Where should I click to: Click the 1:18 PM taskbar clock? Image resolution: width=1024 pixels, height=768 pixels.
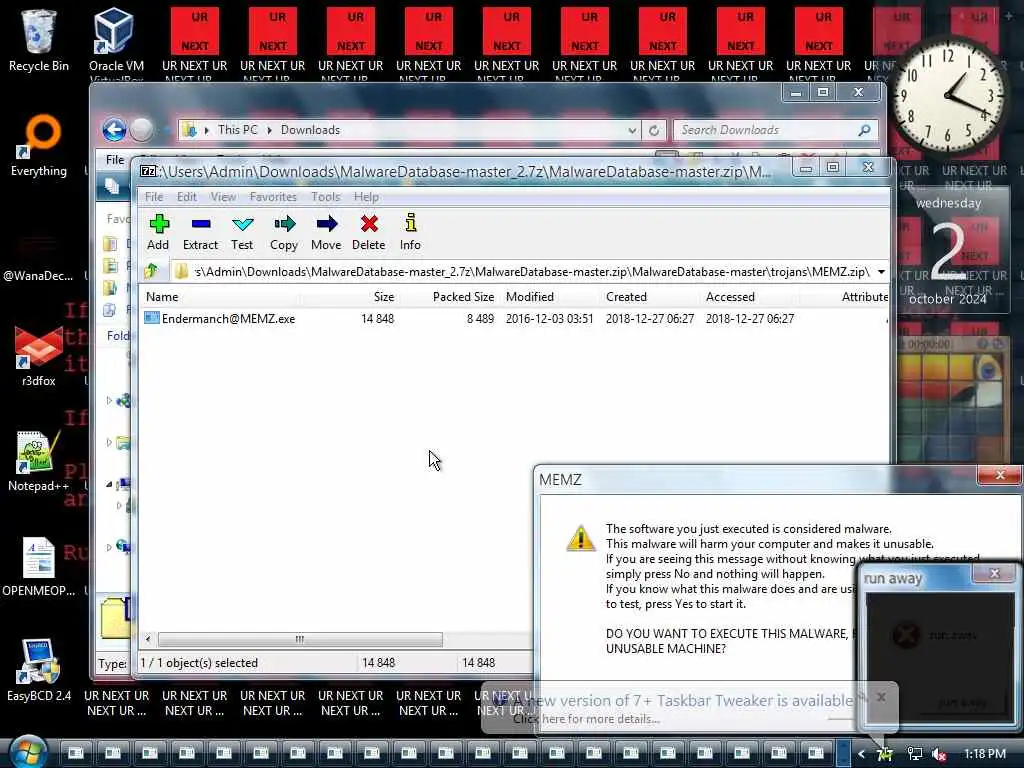click(x=985, y=754)
